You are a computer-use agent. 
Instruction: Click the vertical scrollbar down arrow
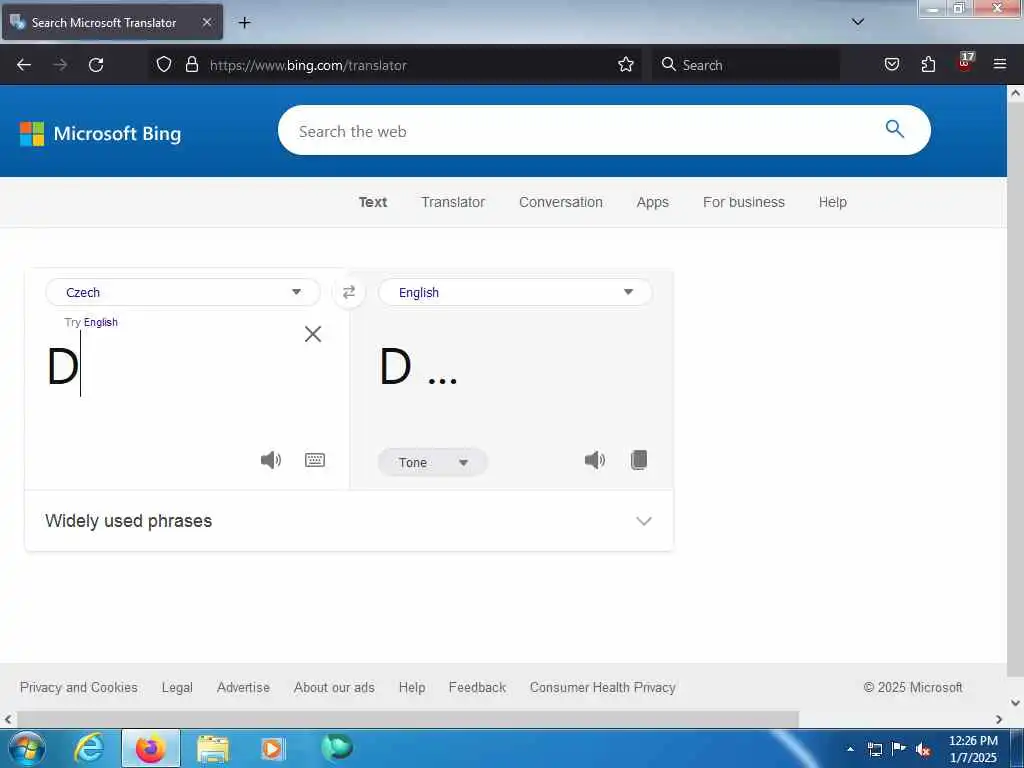click(1016, 703)
